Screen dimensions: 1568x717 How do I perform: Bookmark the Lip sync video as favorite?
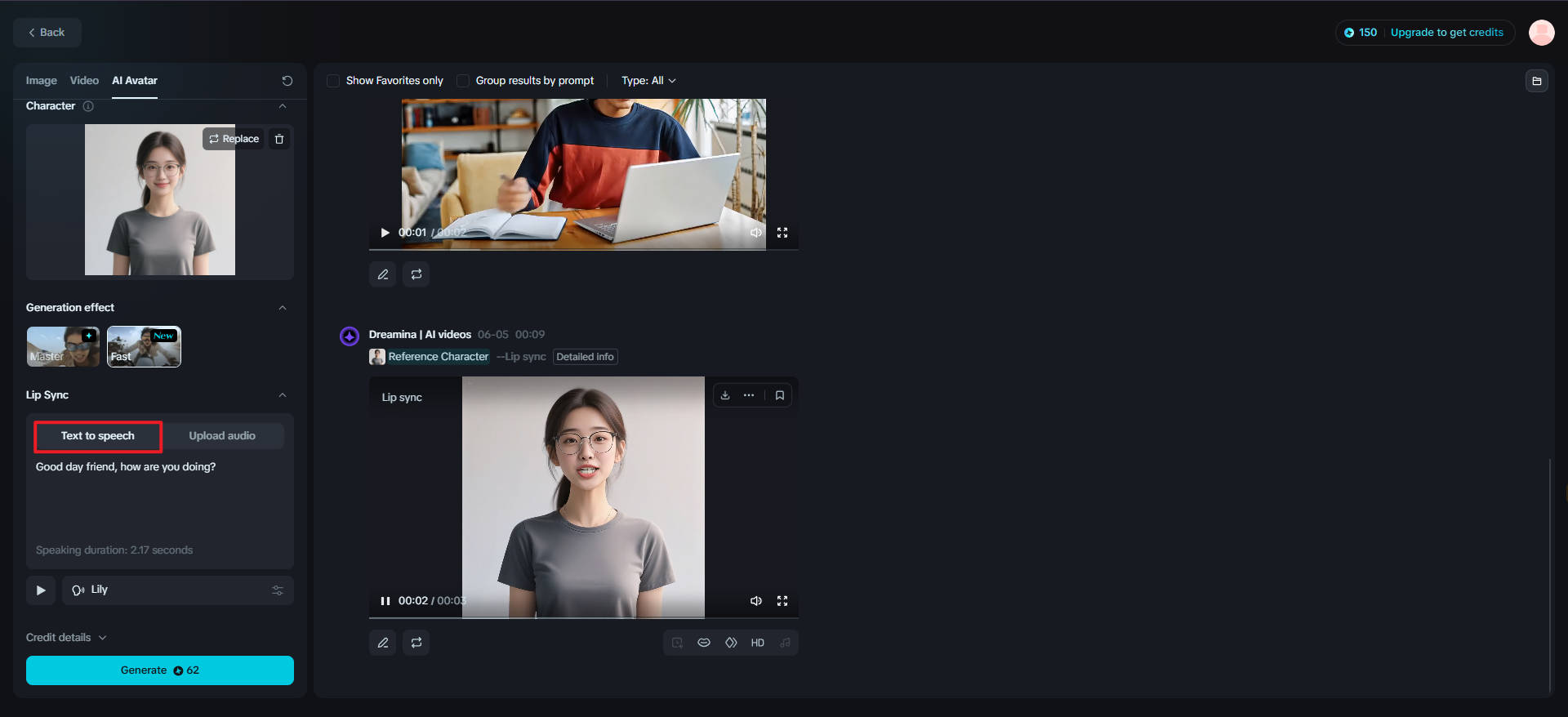pyautogui.click(x=780, y=395)
